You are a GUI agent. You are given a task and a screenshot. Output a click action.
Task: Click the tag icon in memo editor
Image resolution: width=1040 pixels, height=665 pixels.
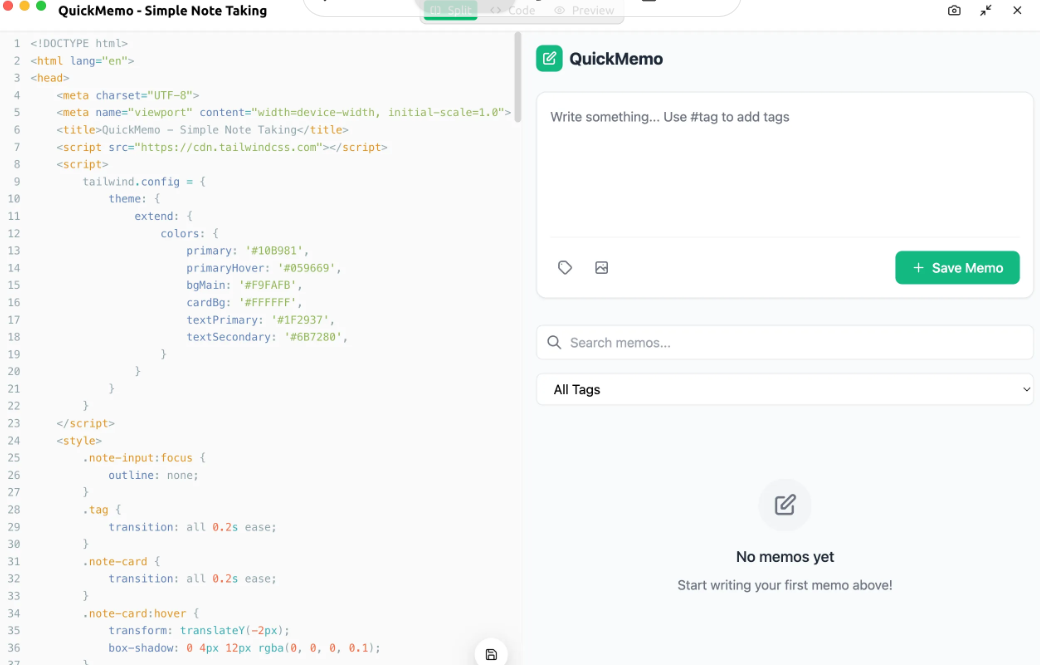[565, 268]
